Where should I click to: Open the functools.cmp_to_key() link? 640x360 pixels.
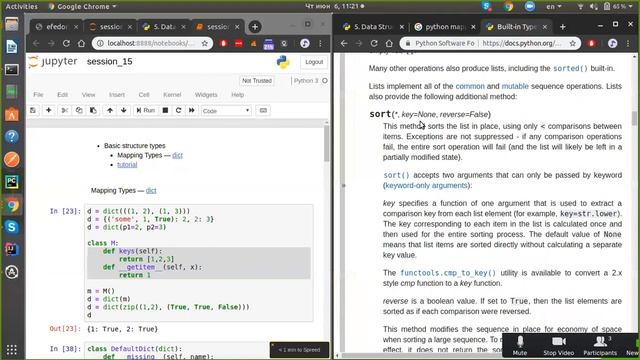tap(448, 273)
